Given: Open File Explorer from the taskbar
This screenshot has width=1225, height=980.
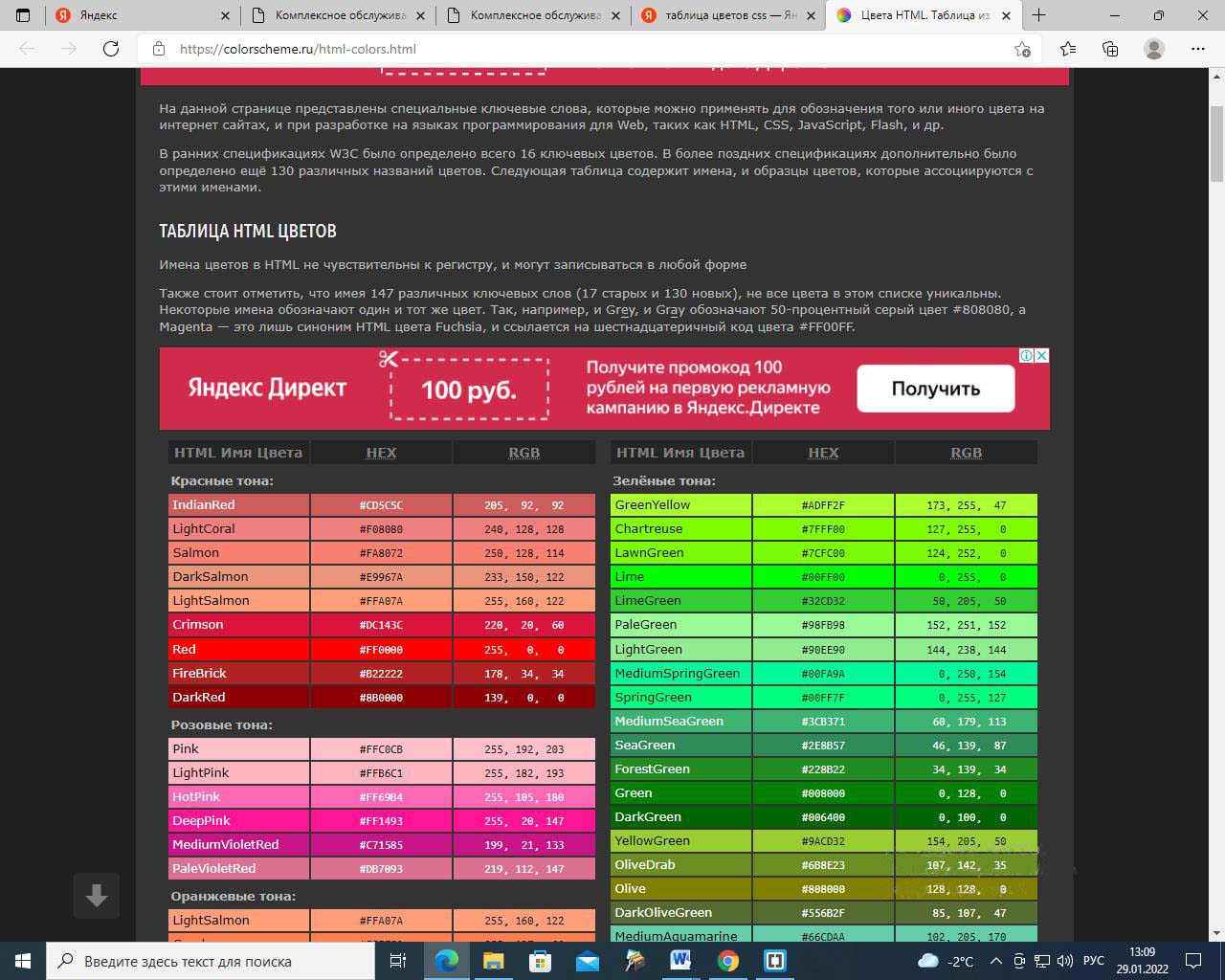Looking at the screenshot, I should click(493, 960).
